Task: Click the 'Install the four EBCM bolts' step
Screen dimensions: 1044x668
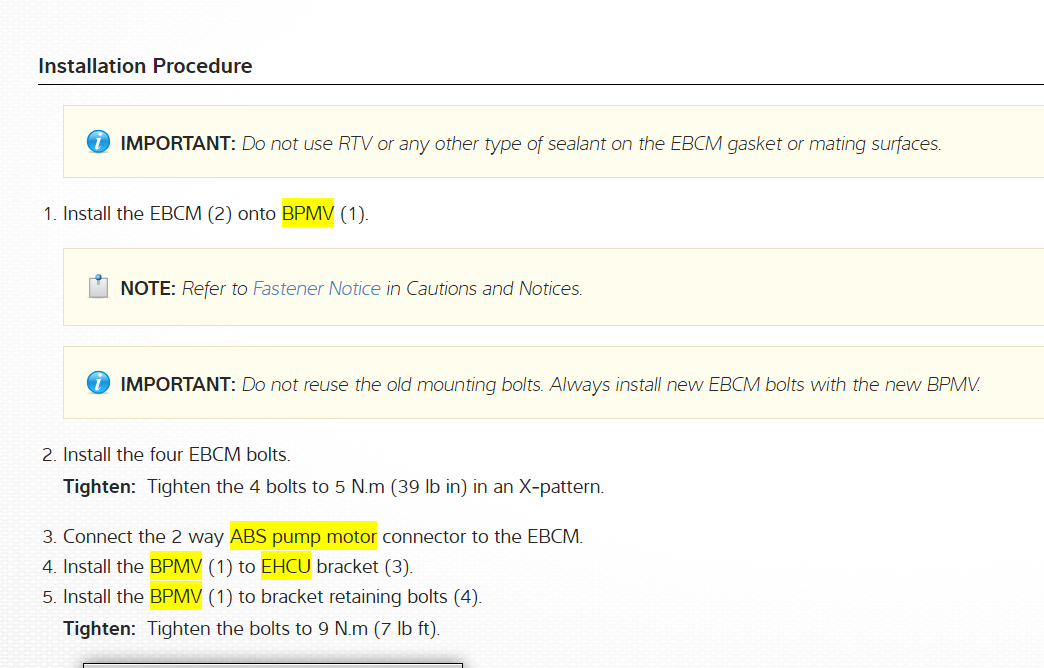Action: [176, 455]
